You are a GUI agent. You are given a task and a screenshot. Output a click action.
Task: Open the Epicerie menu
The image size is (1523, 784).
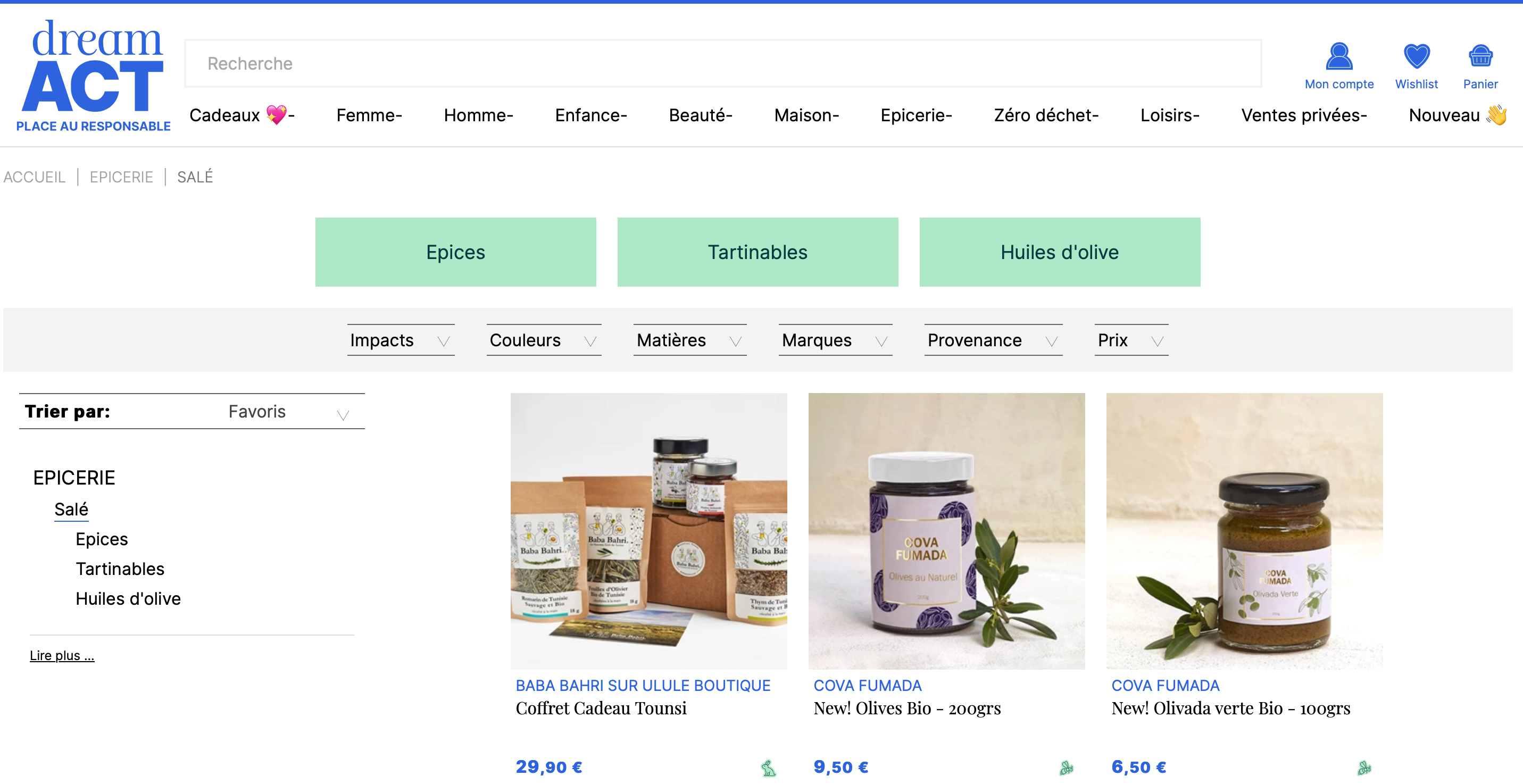tap(916, 115)
